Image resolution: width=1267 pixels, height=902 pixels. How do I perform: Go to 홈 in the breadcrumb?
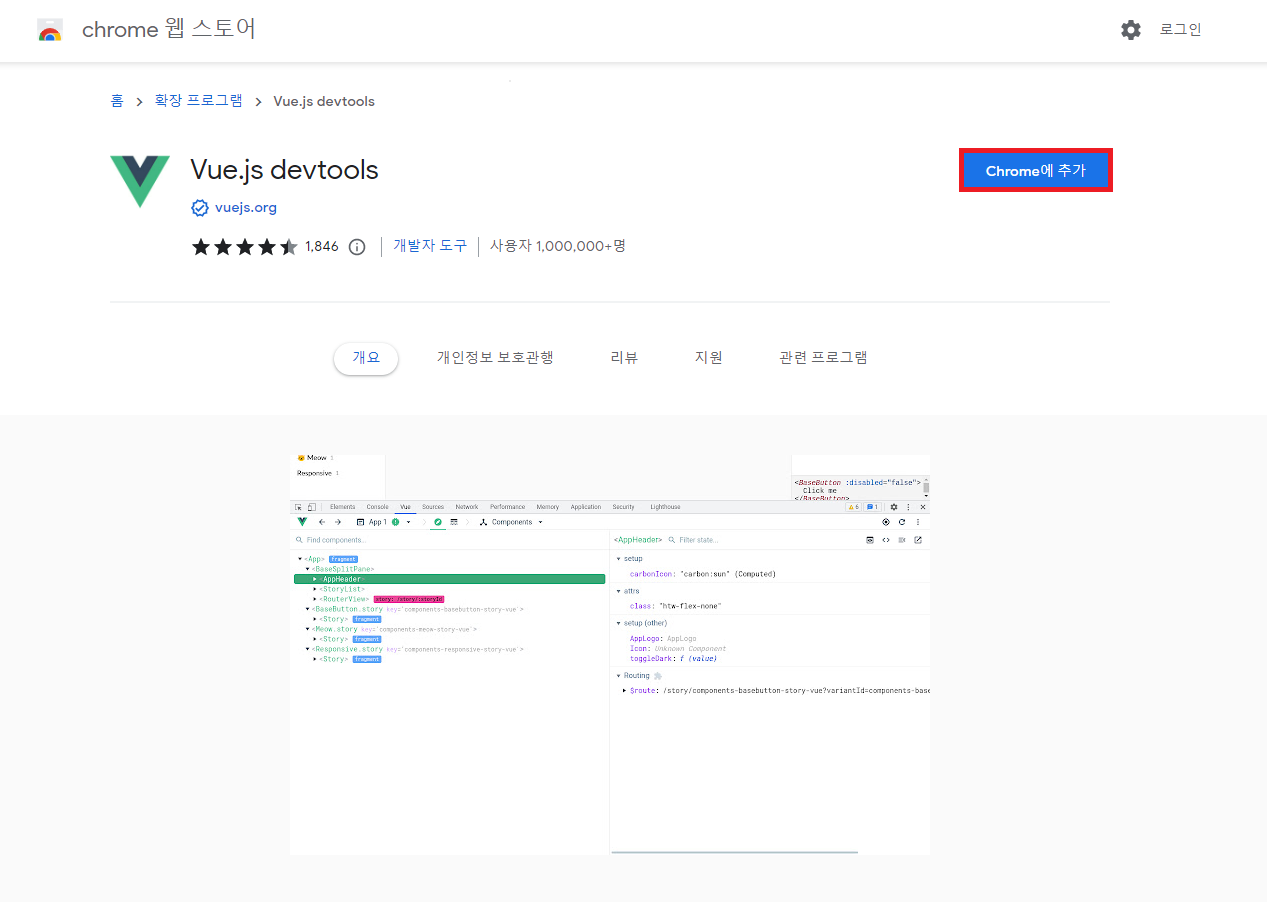coord(117,101)
